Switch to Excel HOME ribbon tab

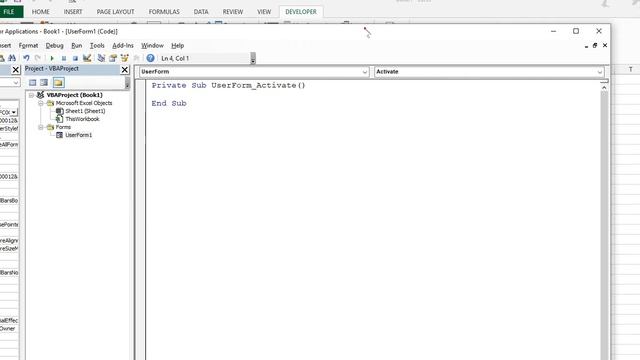coord(40,12)
